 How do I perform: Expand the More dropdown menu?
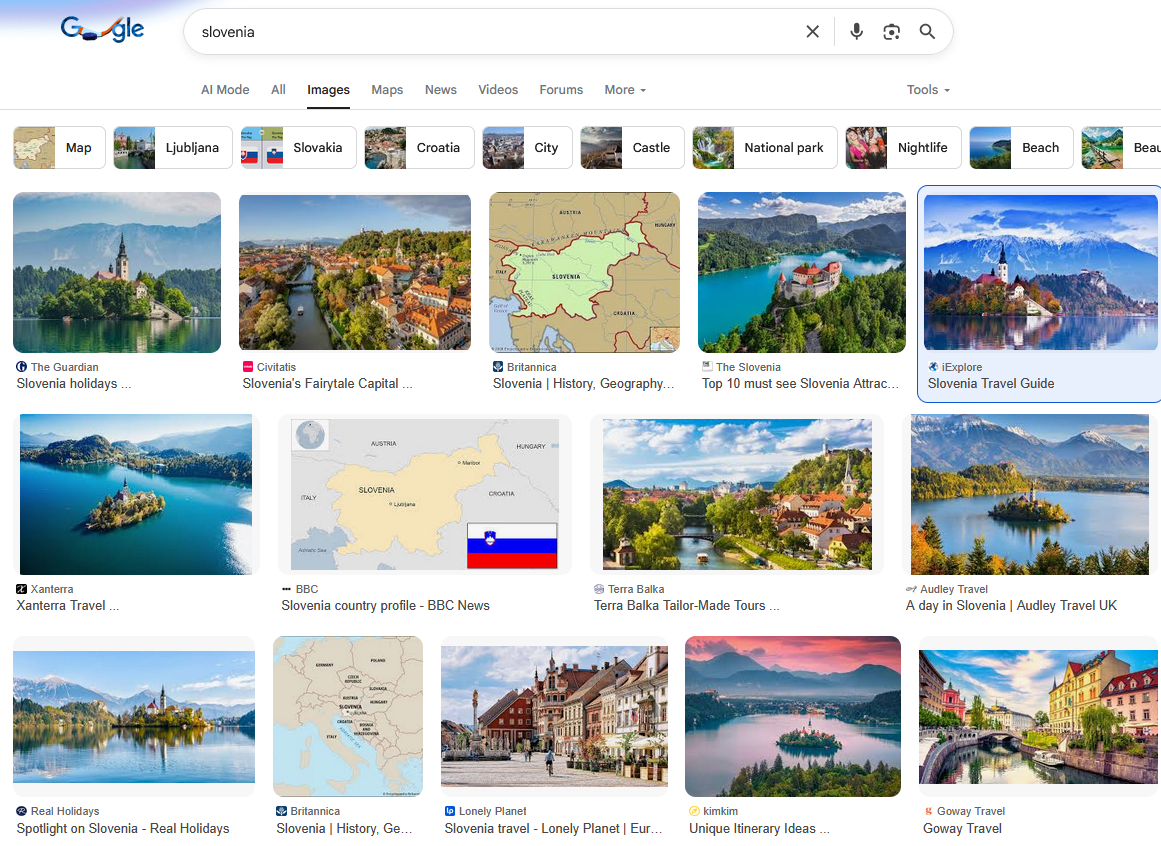pos(625,90)
